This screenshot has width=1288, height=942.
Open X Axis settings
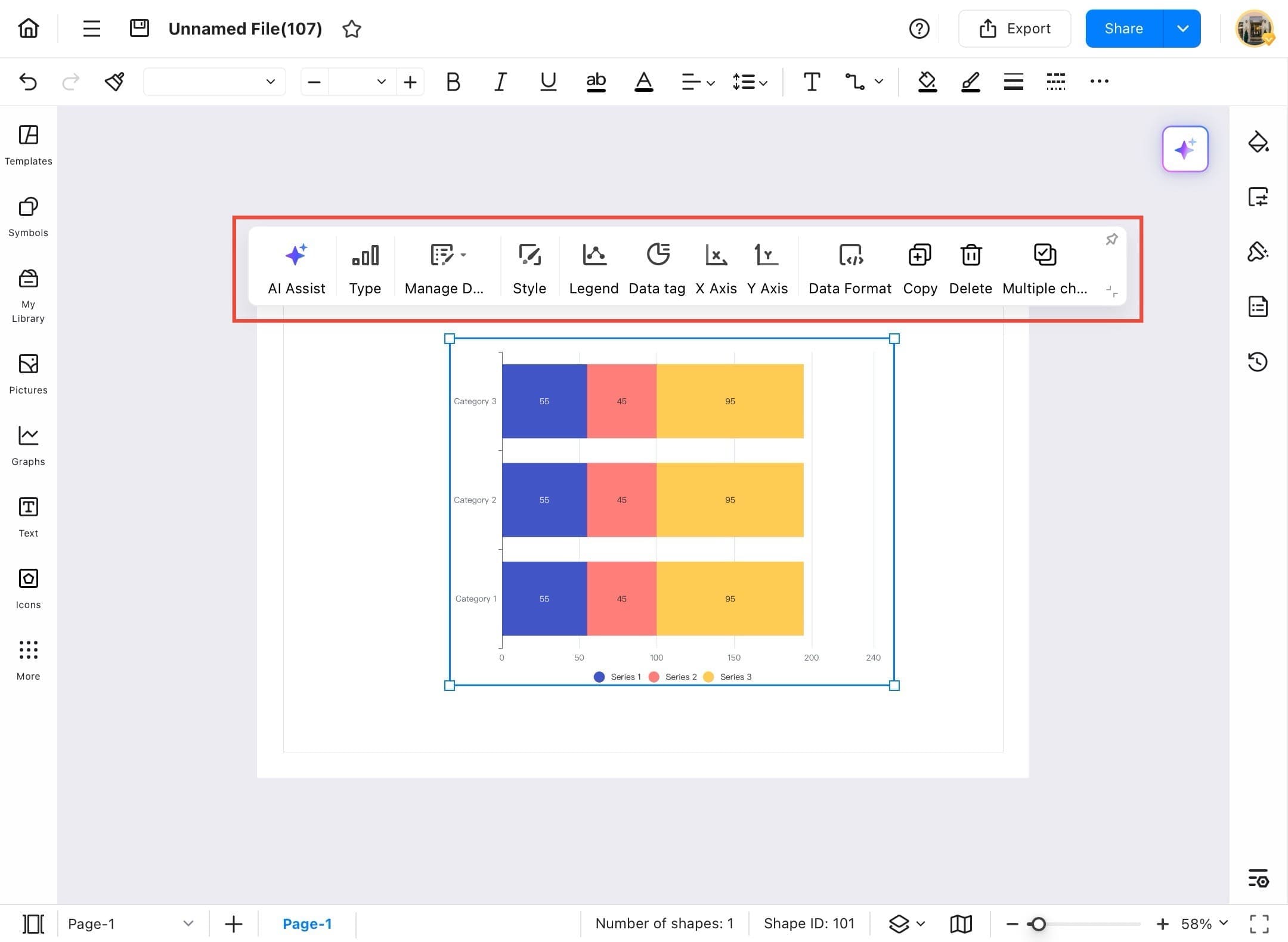coord(716,265)
